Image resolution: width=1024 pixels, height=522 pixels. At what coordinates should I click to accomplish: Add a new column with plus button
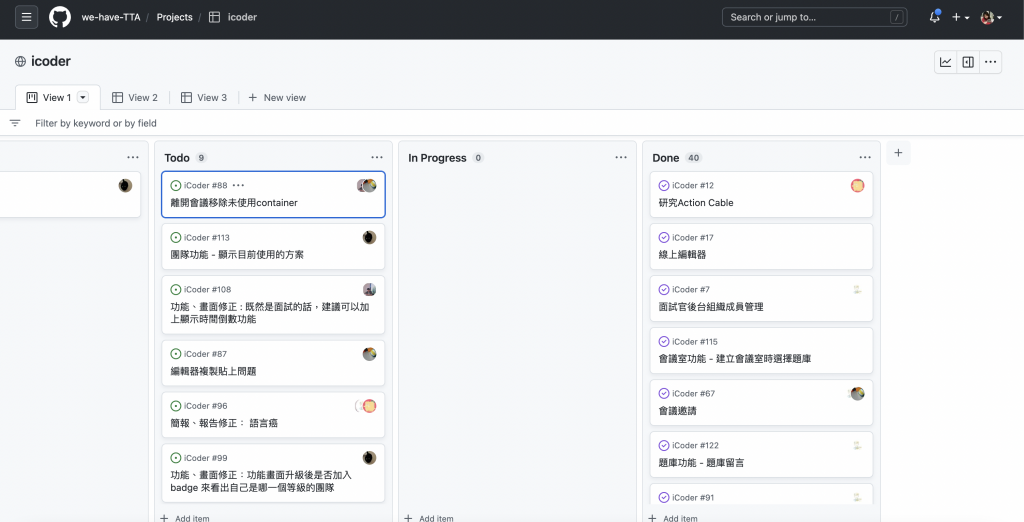click(898, 153)
